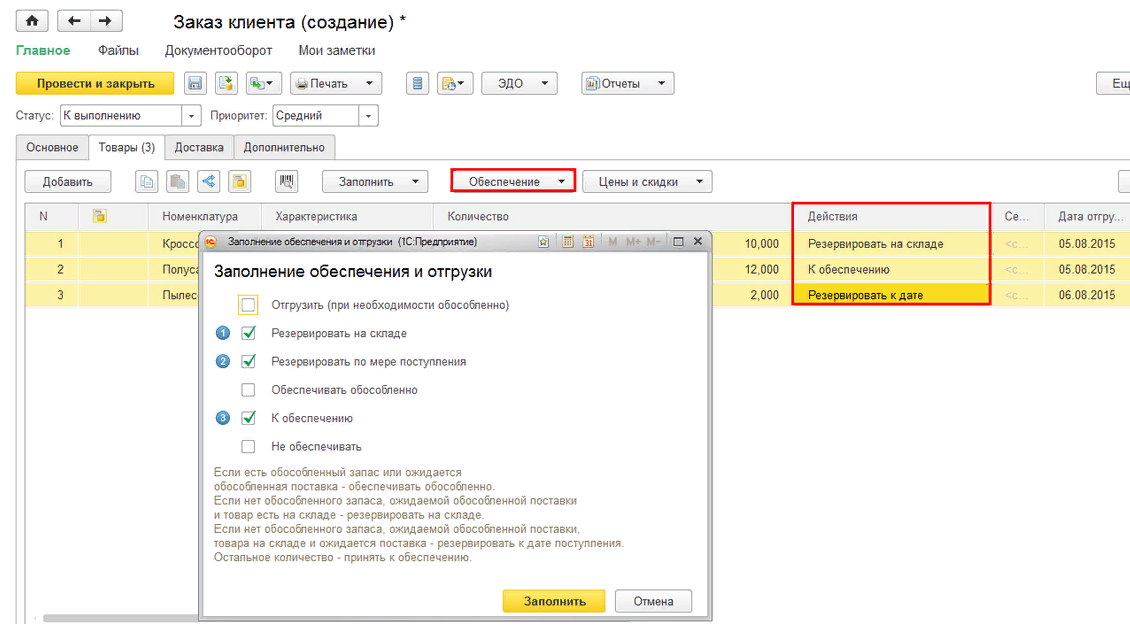Click the paste rows icon in table toolbar
Image resolution: width=1130 pixels, height=626 pixels.
pos(178,182)
